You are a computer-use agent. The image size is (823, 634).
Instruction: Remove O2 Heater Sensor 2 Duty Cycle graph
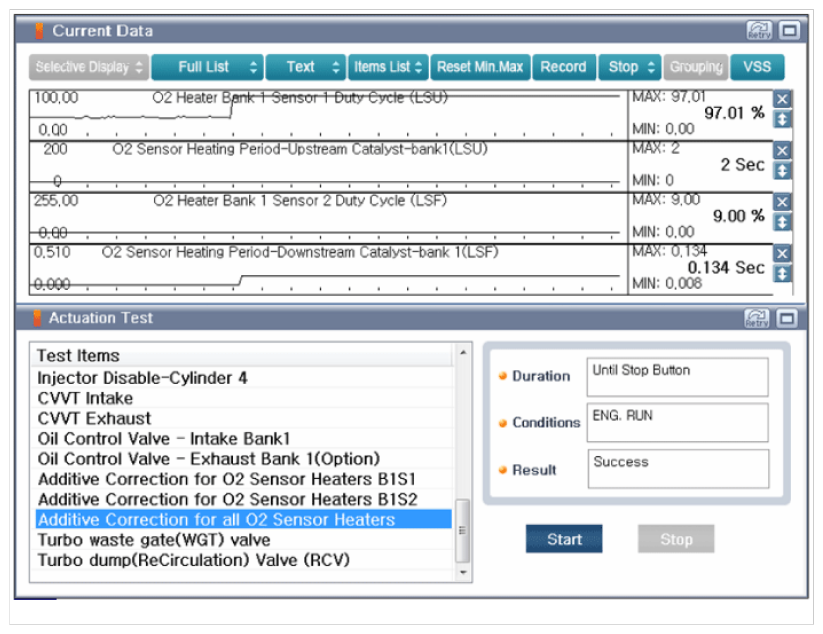click(783, 202)
